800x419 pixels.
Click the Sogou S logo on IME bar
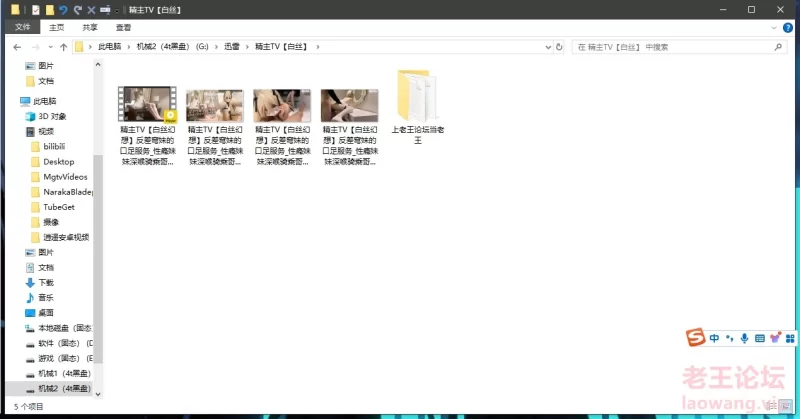(695, 337)
